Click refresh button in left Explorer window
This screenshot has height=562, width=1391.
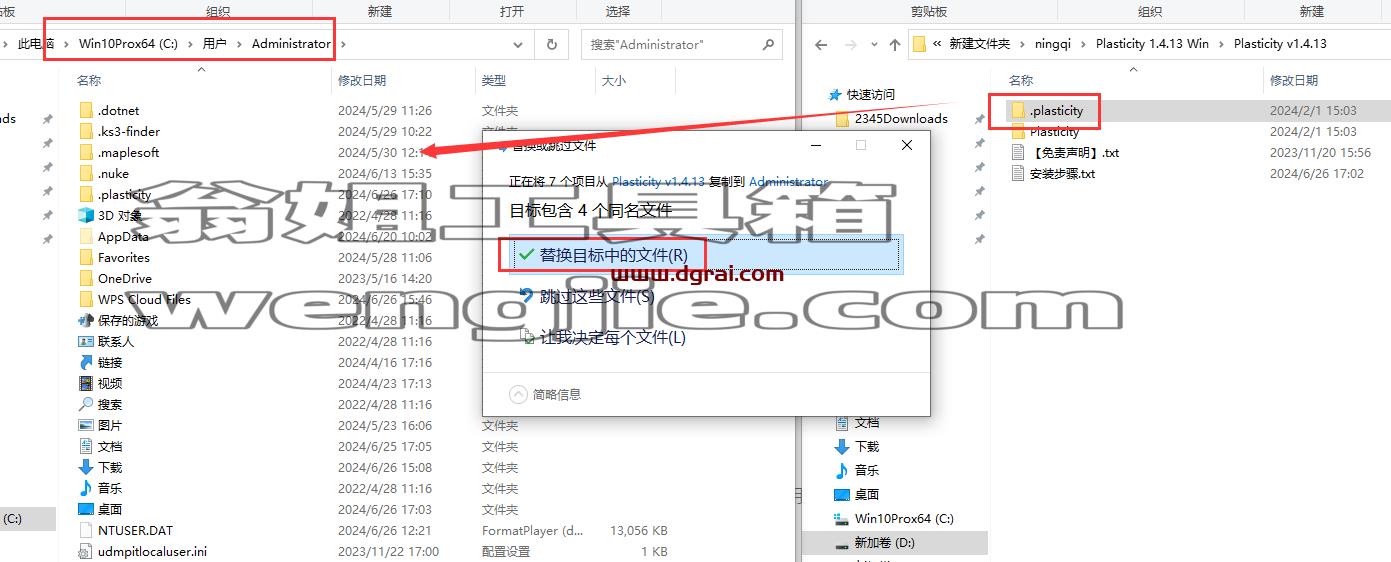click(551, 44)
